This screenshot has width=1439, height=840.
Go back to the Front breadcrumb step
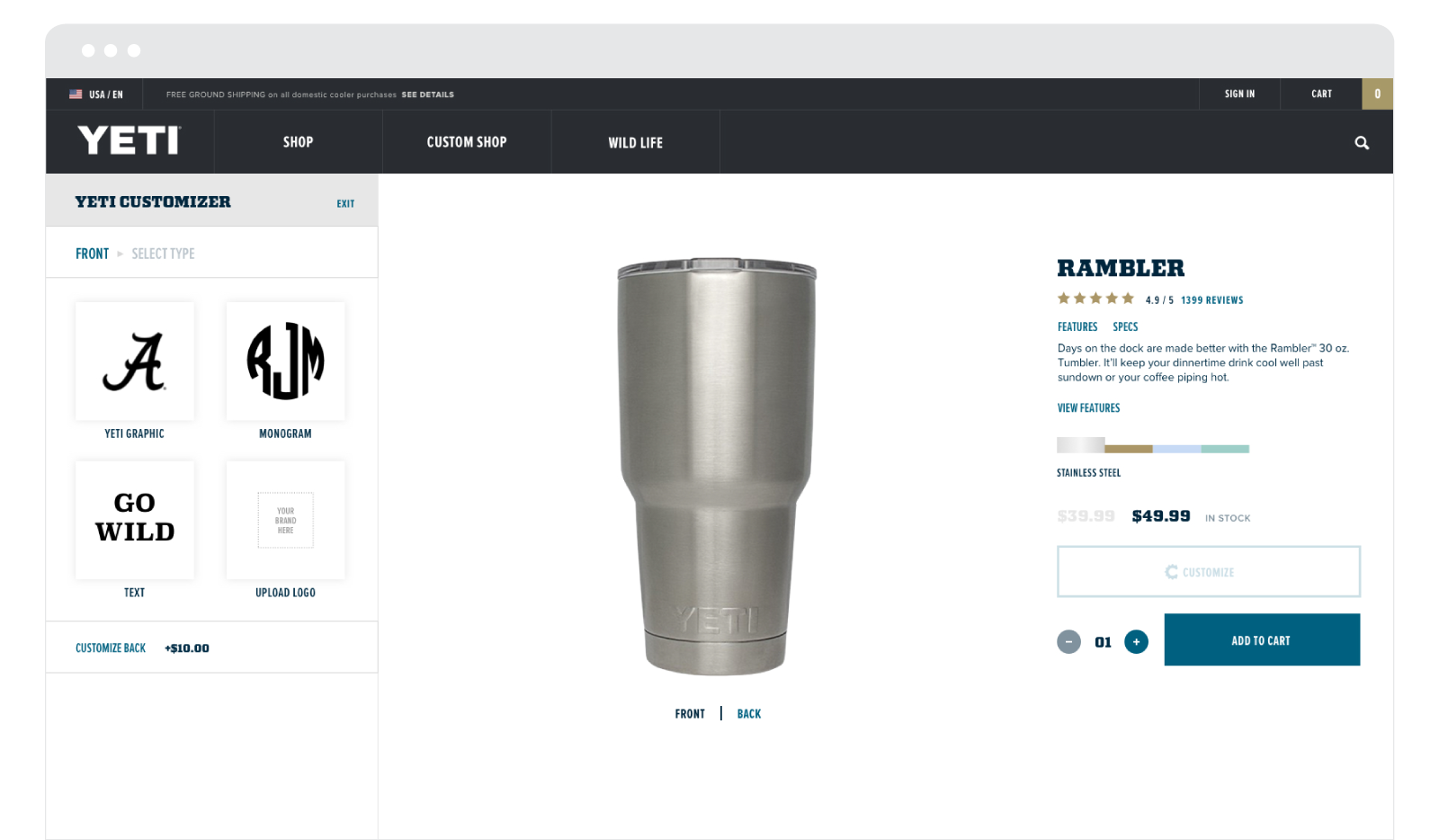[92, 254]
